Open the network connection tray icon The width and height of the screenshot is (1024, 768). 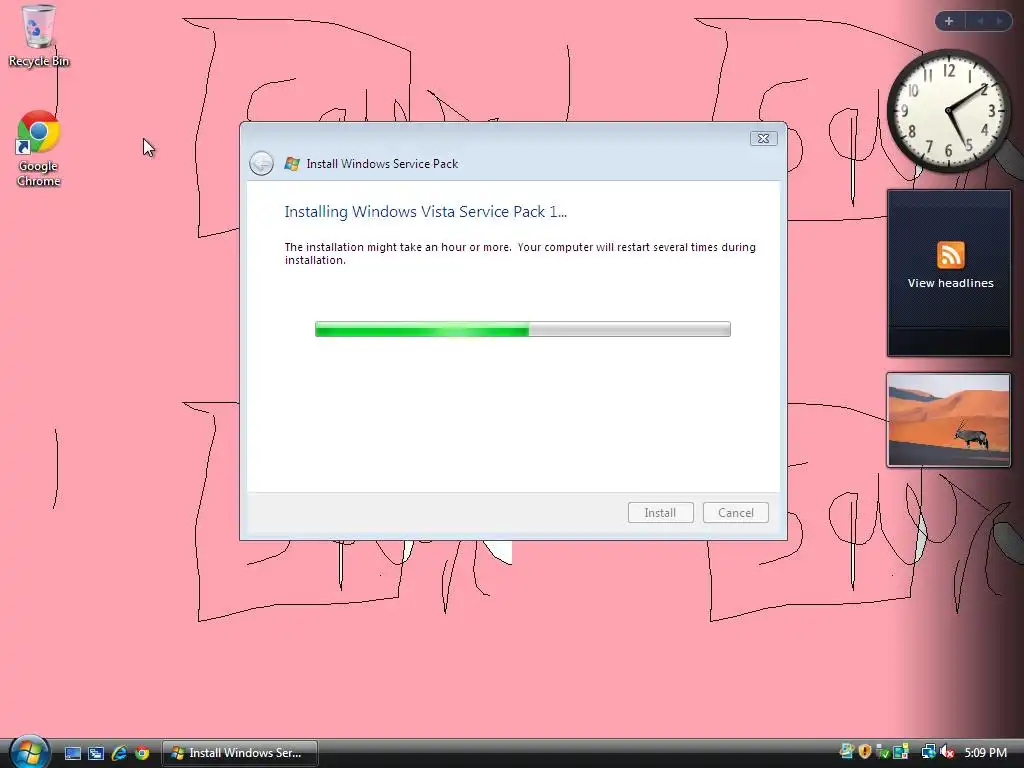(x=928, y=752)
